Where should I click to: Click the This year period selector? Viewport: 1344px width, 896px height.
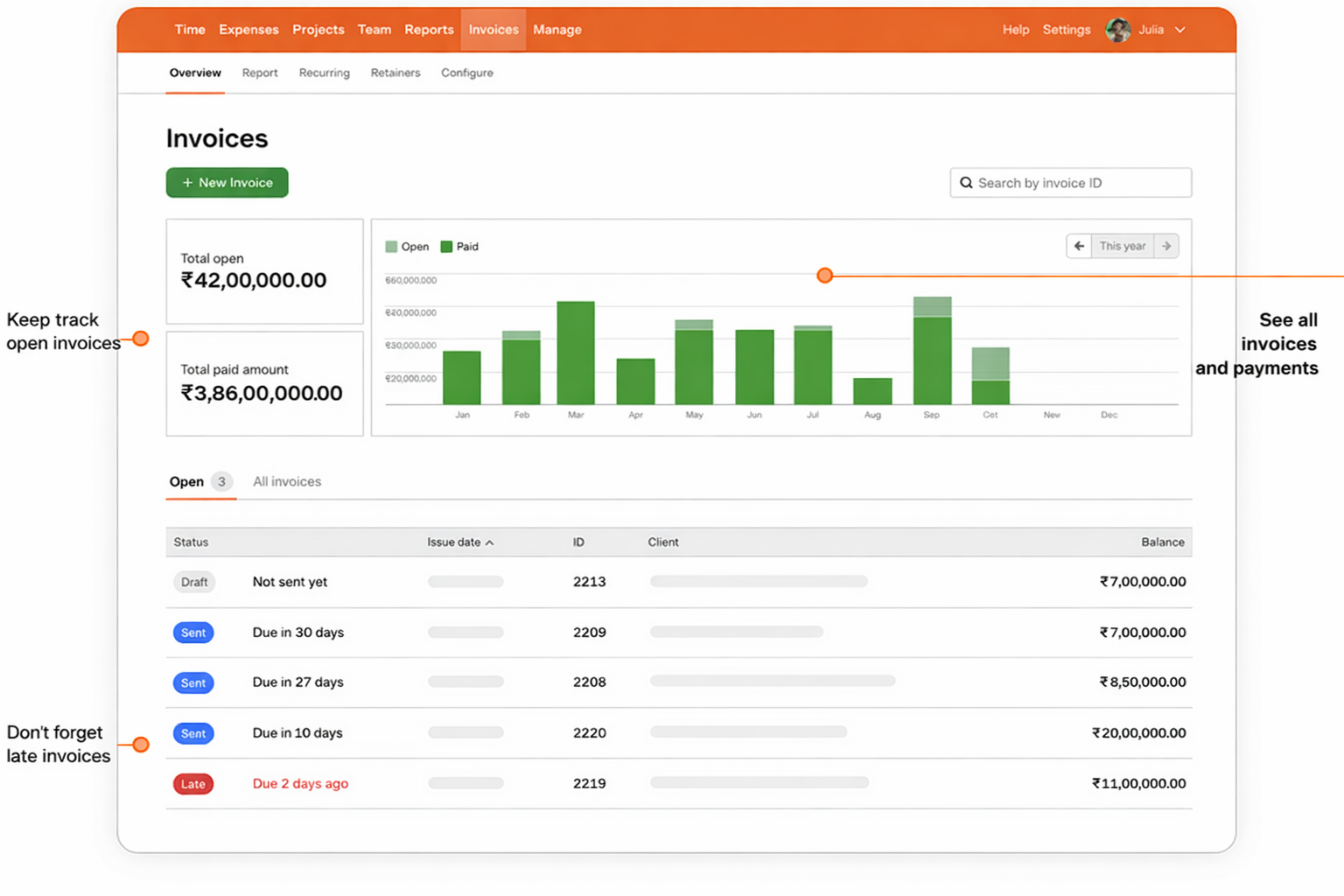1122,246
